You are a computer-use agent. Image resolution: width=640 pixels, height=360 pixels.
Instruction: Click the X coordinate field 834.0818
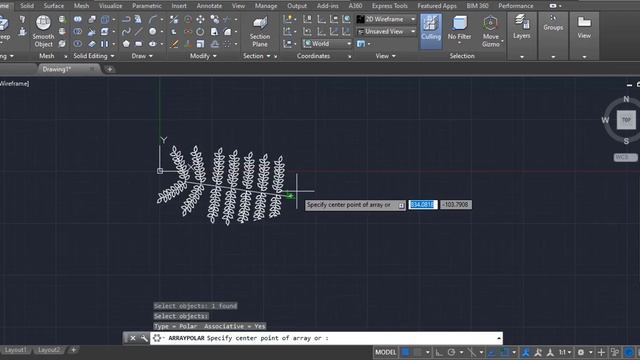pyautogui.click(x=423, y=204)
